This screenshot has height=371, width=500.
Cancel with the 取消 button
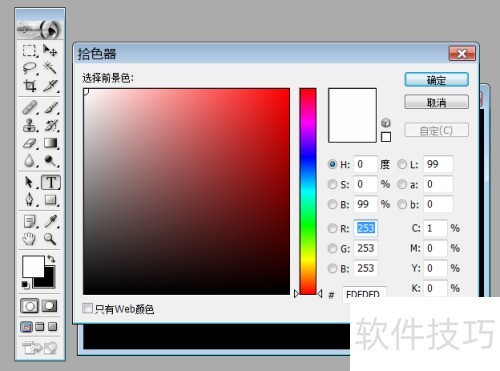[x=436, y=102]
